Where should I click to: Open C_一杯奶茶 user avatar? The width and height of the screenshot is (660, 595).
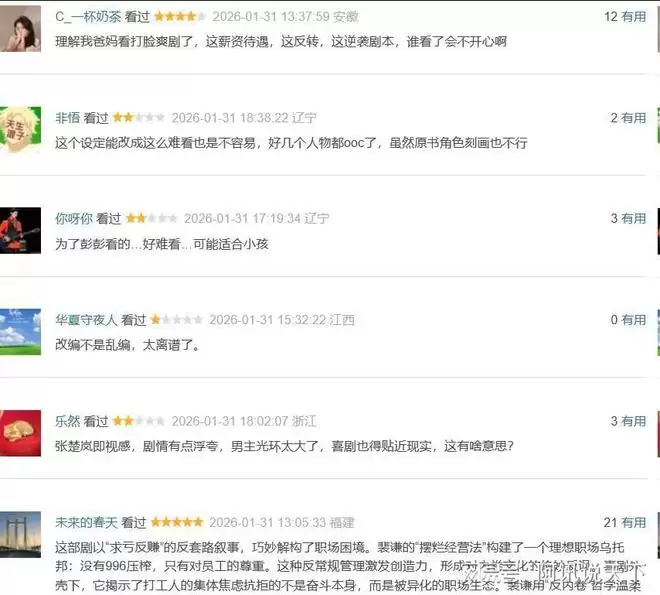click(20, 29)
